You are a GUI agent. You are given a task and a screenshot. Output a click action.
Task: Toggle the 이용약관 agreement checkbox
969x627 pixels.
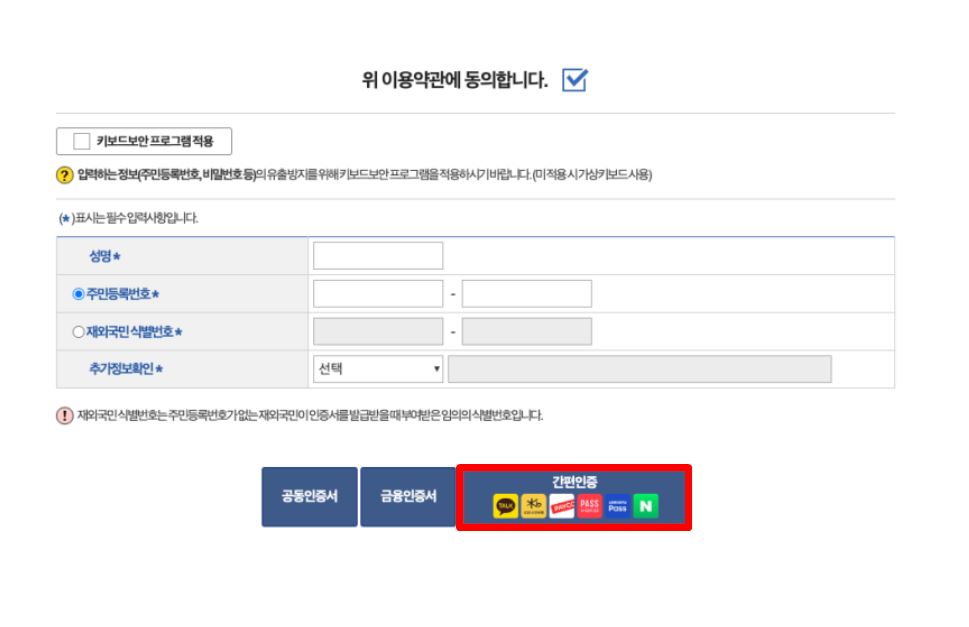click(574, 80)
